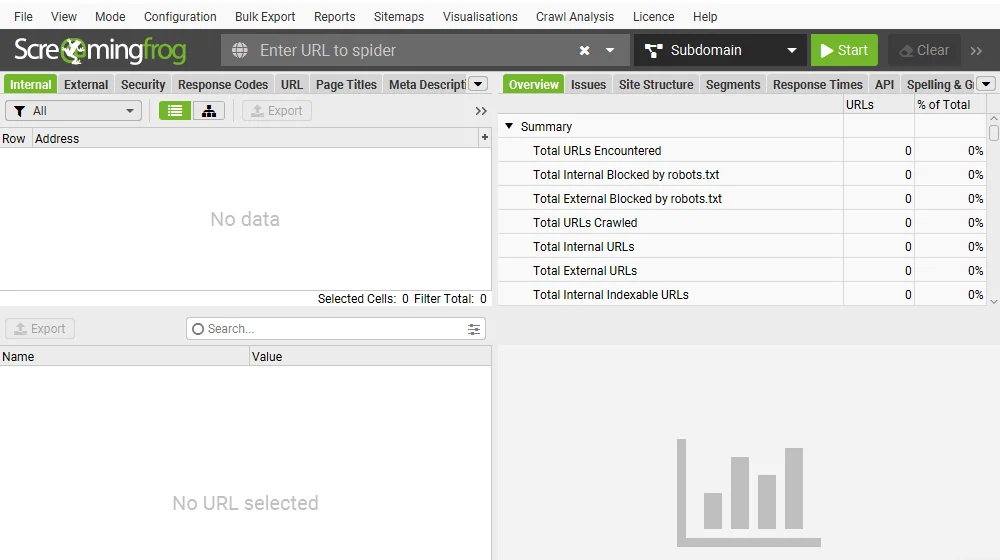Image resolution: width=1000 pixels, height=560 pixels.
Task: Click the % of Total column header
Action: point(950,105)
